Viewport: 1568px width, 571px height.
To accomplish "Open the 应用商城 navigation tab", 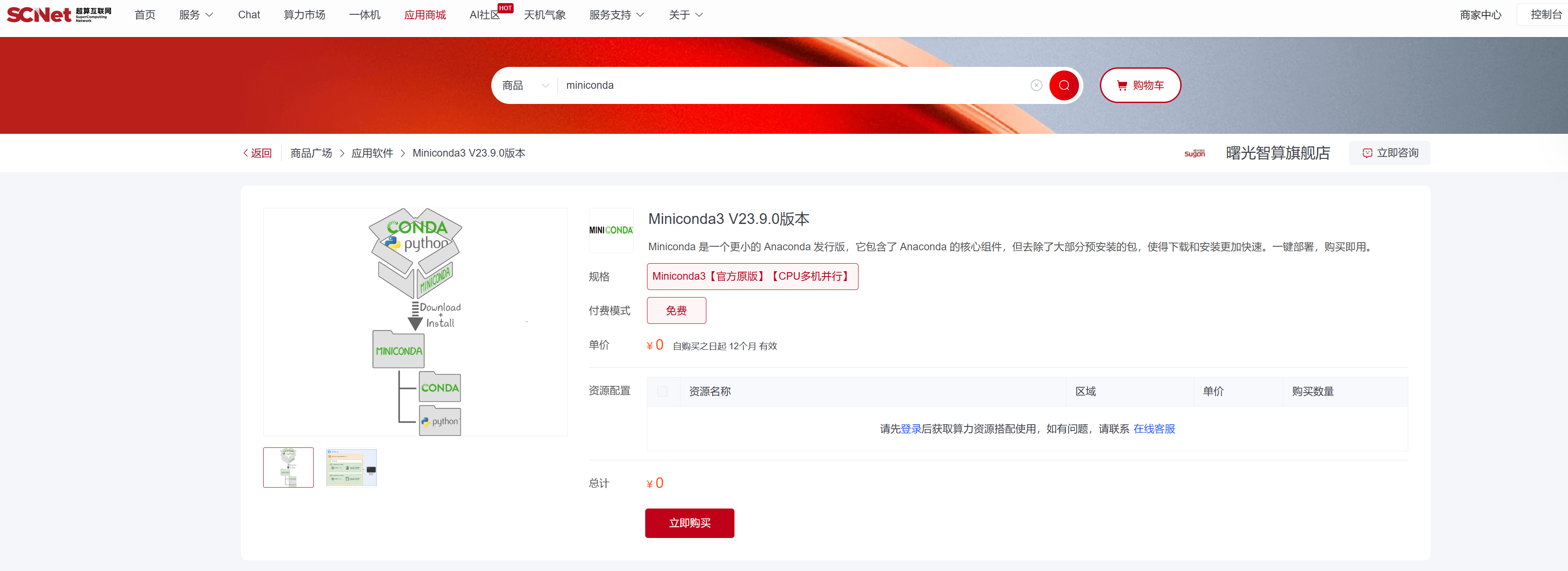I will pos(425,15).
